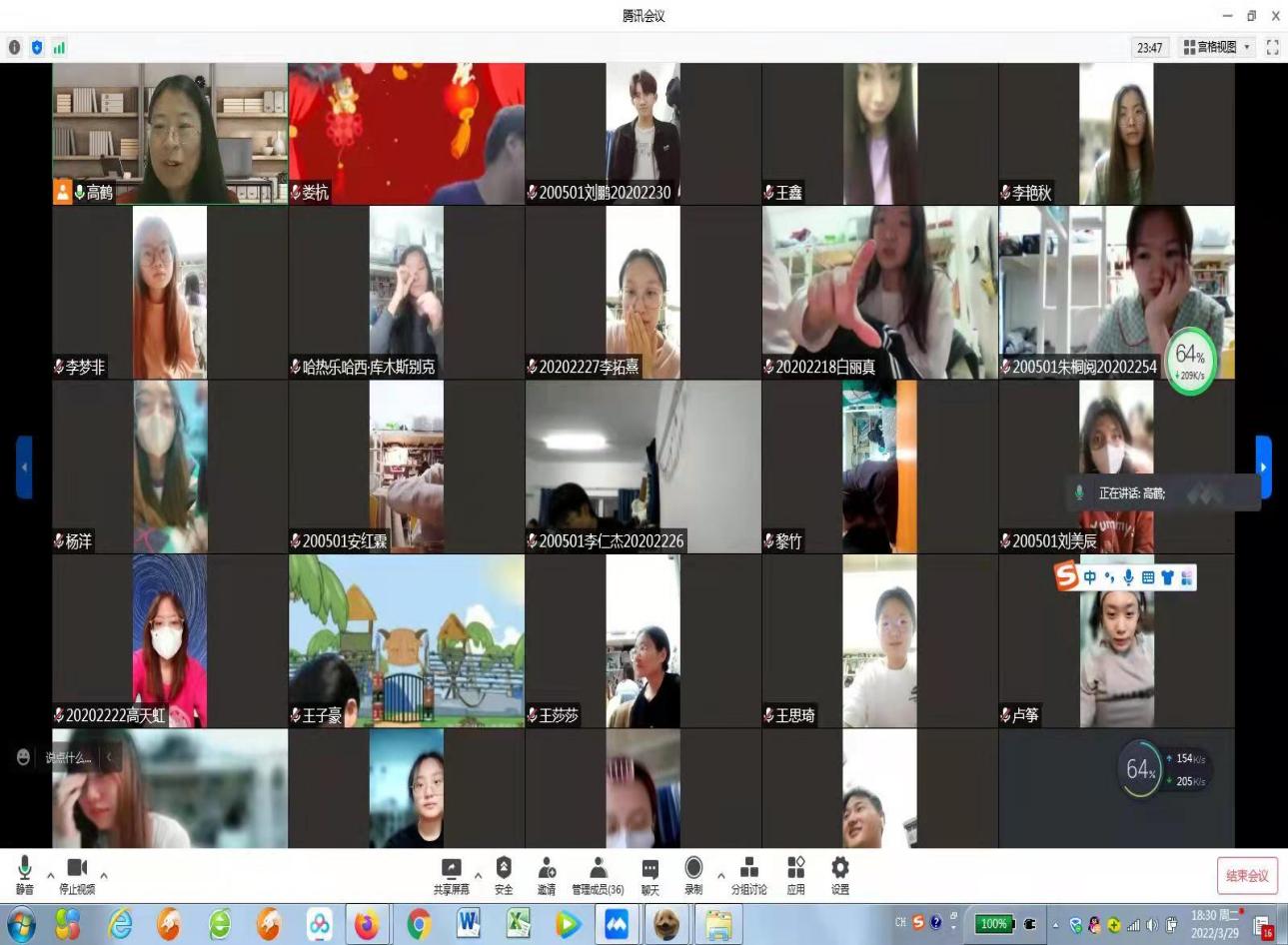
Task: Click the network signal status icon
Action: coord(59,47)
